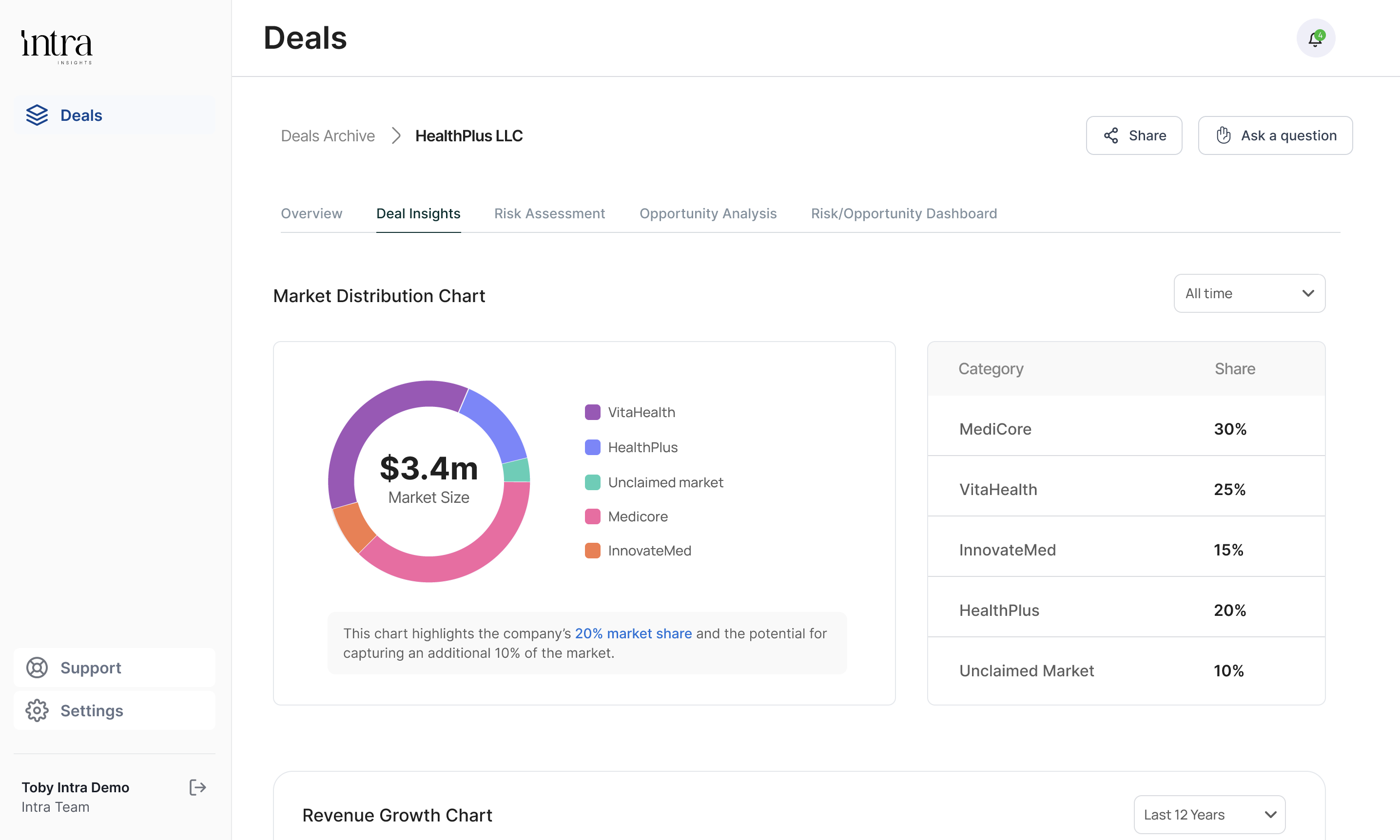Click the Settings gear icon
Viewport: 1400px width, 840px height.
coord(38,710)
